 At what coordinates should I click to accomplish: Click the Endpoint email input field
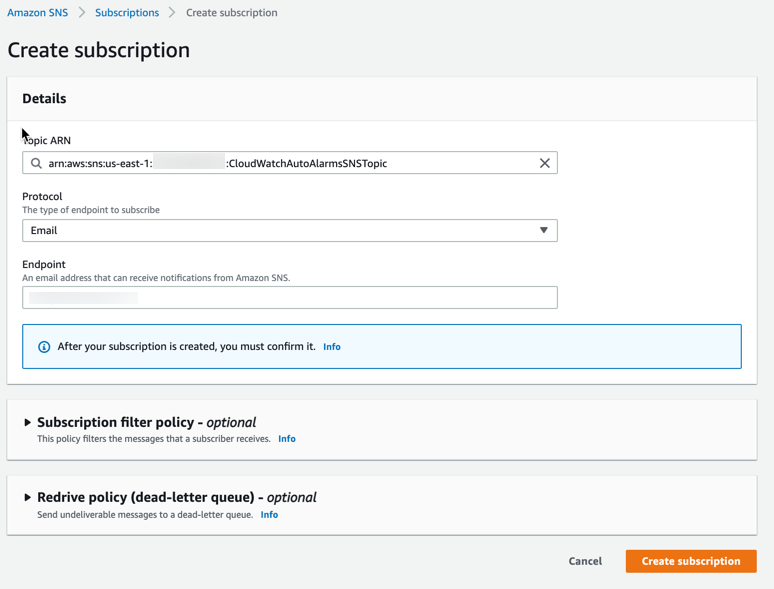point(290,298)
